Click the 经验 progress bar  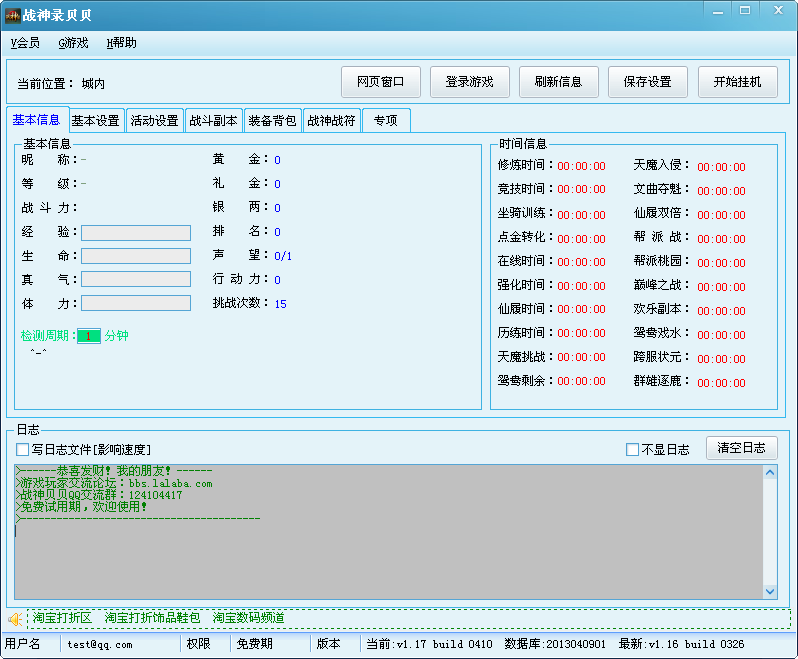[x=136, y=233]
